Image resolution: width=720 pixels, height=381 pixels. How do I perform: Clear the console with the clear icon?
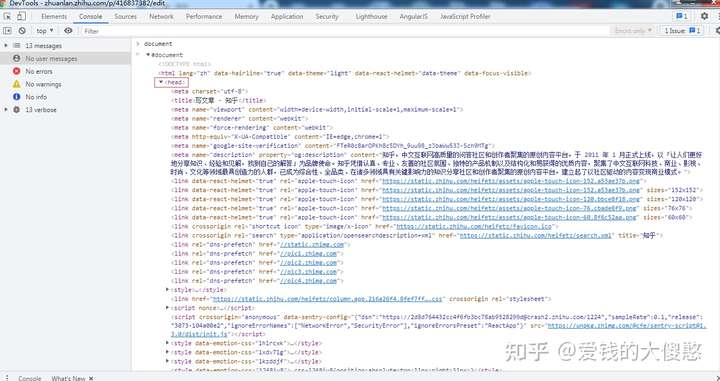click(x=22, y=31)
